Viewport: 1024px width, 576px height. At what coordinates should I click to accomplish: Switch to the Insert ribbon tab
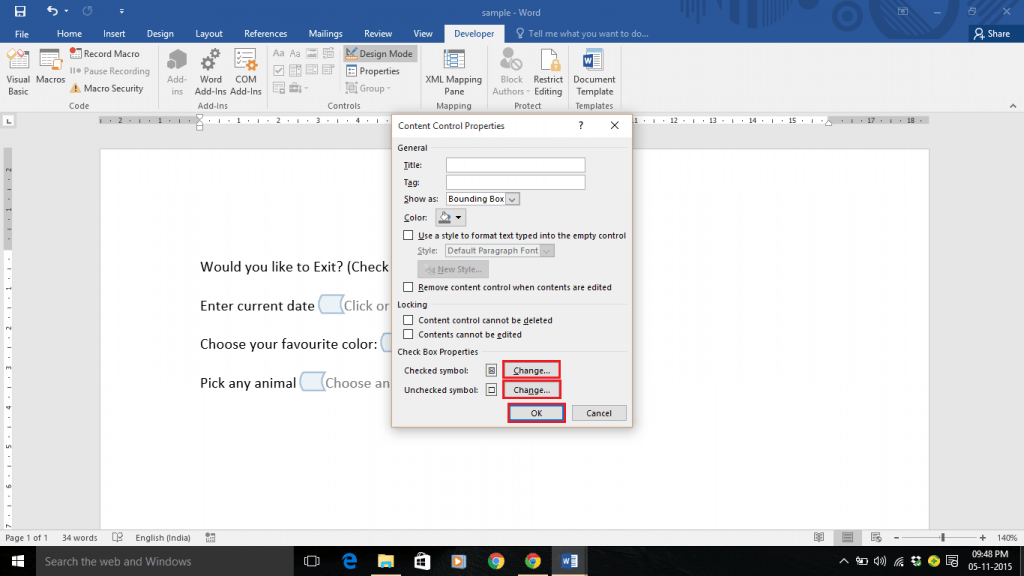coord(114,33)
